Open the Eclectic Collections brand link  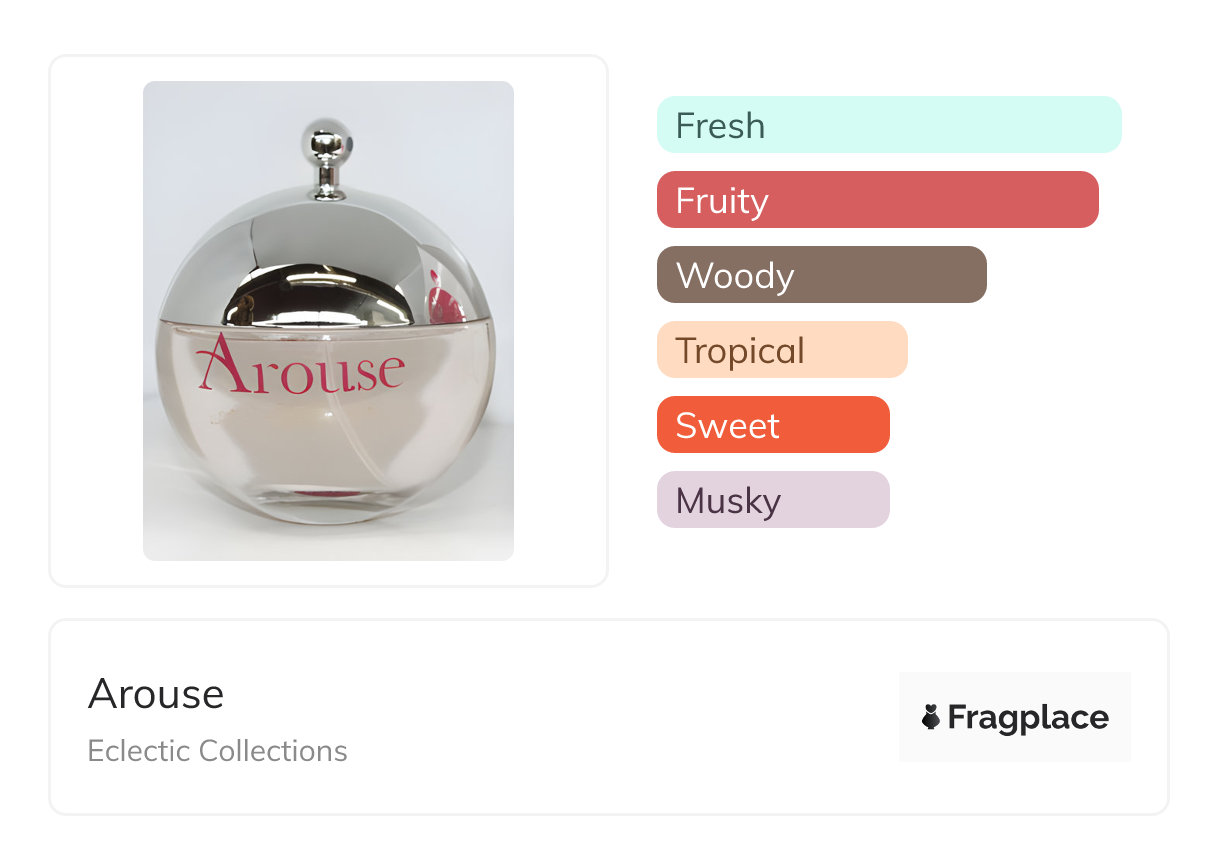218,751
